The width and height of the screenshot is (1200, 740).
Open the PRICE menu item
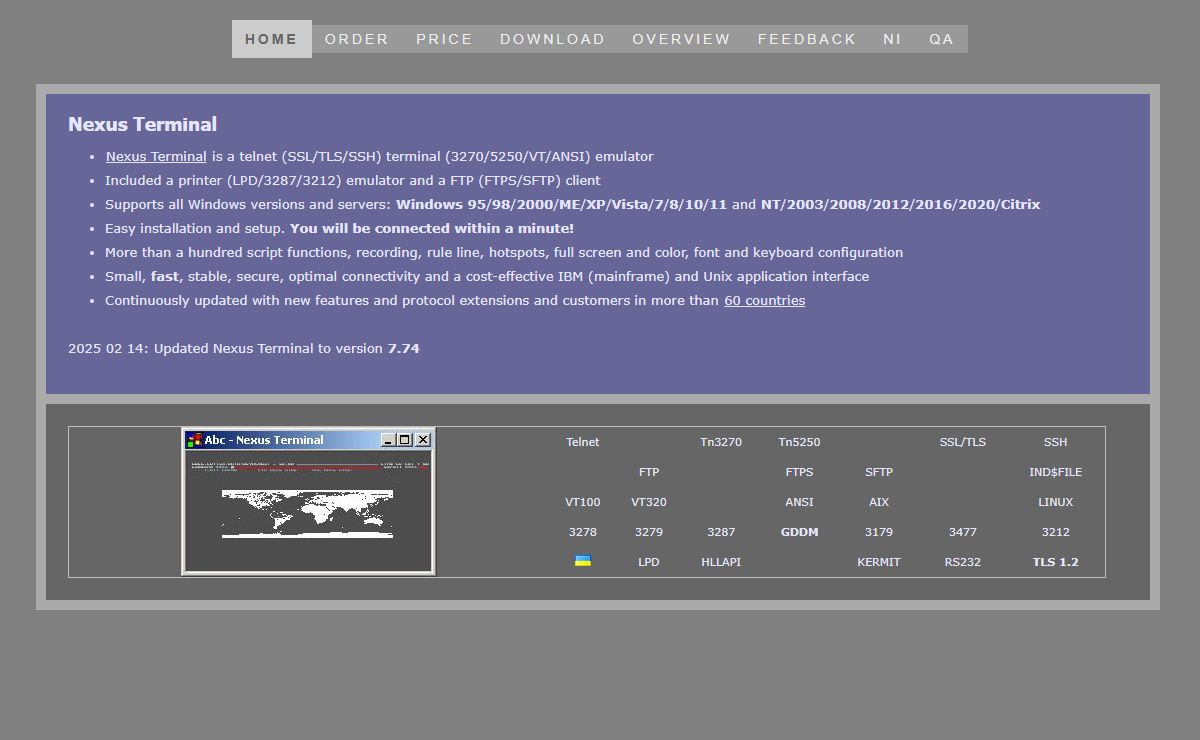coord(444,39)
